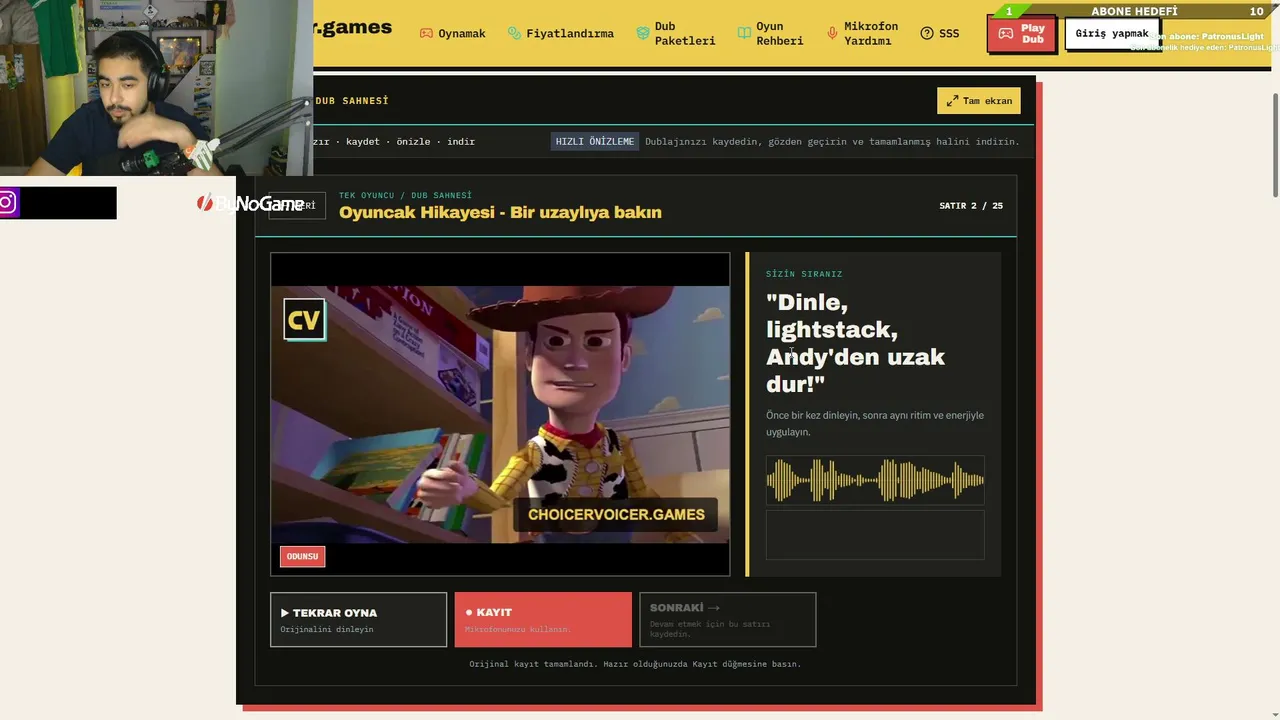Click the open book icon beside Oyun Rehberi
Screen dimensions: 1280x720
[x=744, y=33]
